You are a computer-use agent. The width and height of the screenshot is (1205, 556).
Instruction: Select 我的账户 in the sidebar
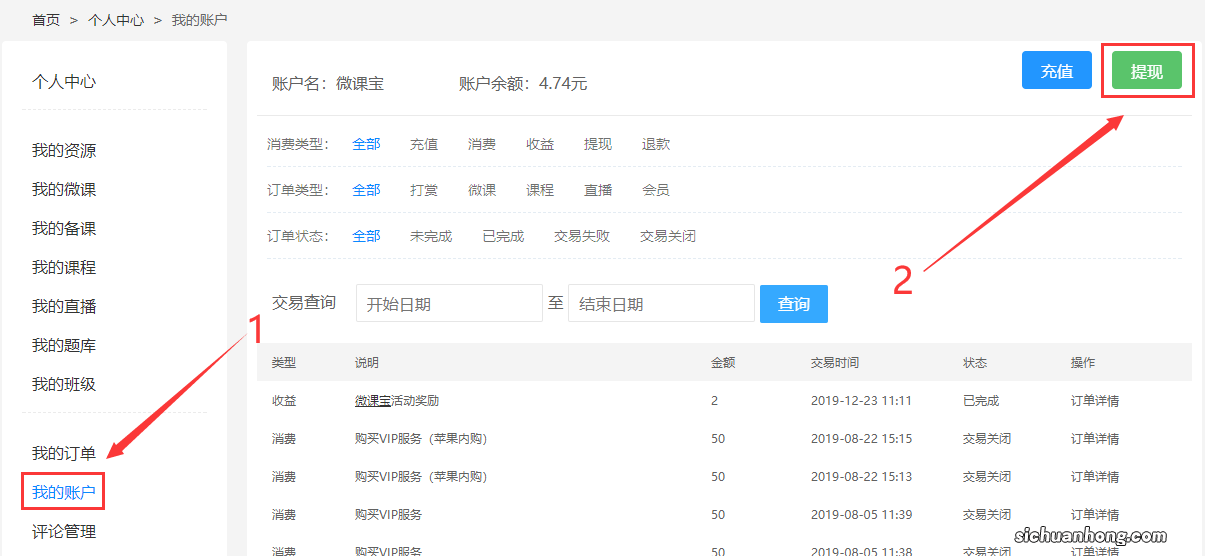point(64,492)
